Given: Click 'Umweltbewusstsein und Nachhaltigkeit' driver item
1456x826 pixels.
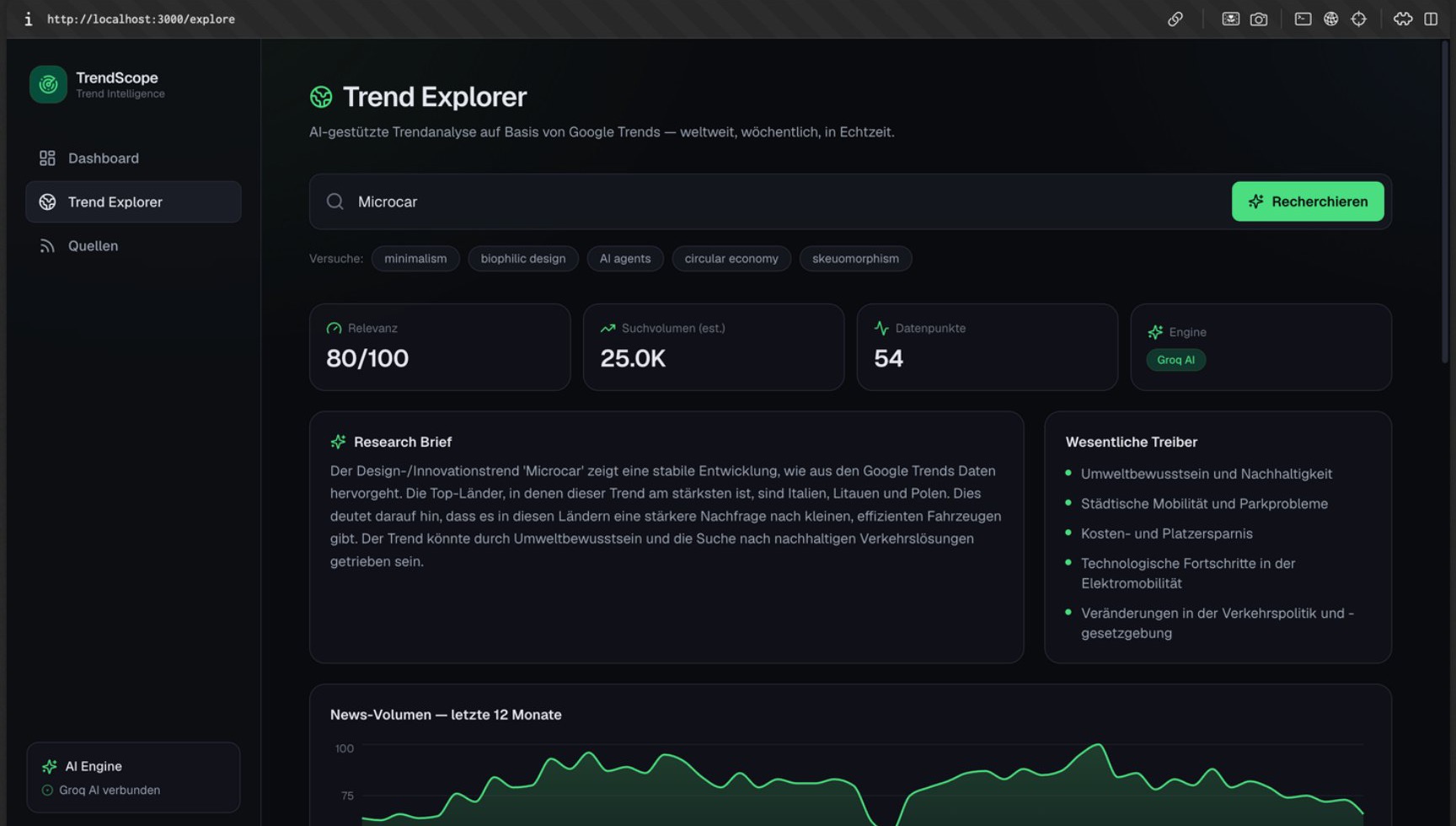Looking at the screenshot, I should pyautogui.click(x=1207, y=474).
